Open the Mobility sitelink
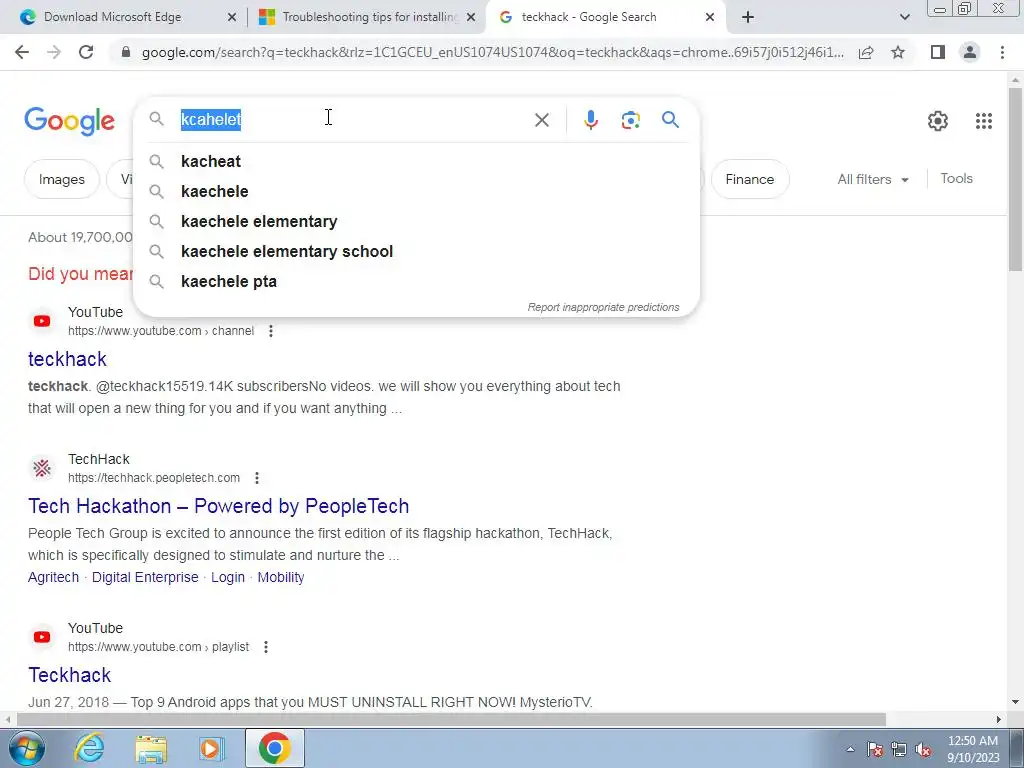 tap(281, 577)
